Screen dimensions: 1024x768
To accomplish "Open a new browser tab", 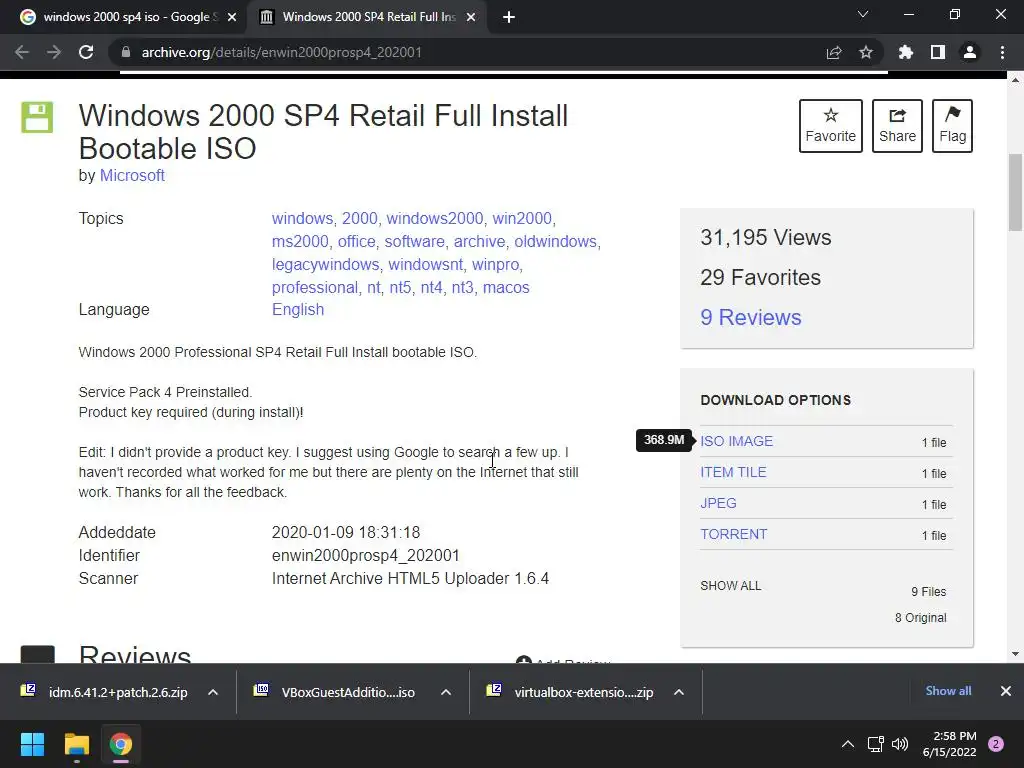I will [509, 17].
